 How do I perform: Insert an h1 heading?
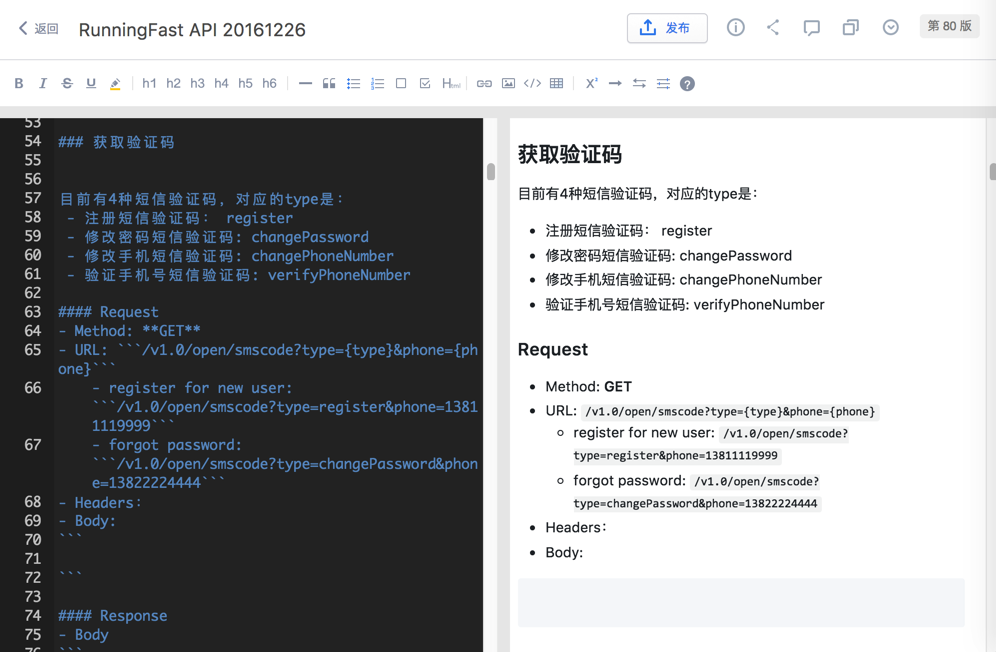pos(149,83)
